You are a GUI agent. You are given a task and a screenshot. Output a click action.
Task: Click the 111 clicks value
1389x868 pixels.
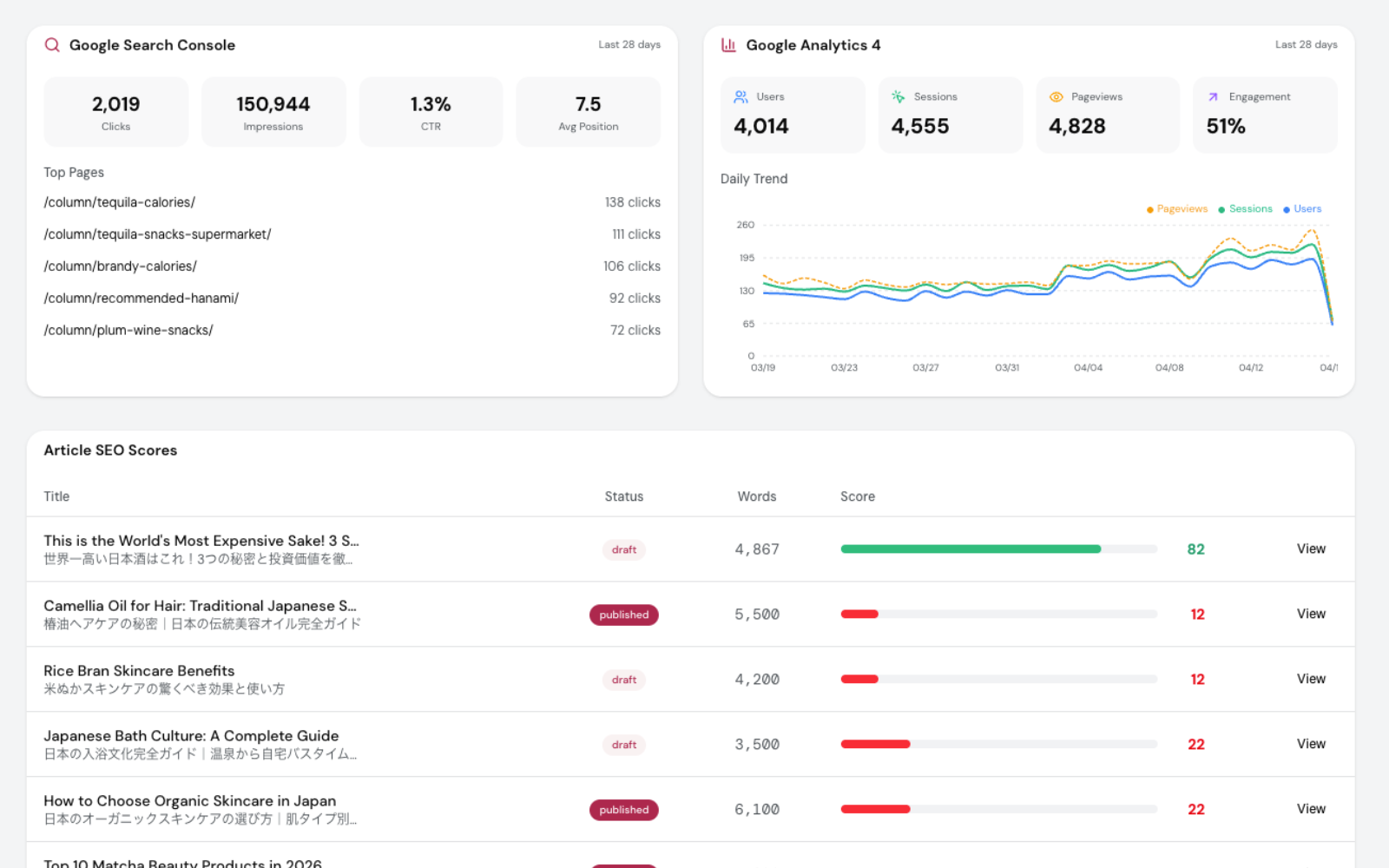pyautogui.click(x=636, y=234)
